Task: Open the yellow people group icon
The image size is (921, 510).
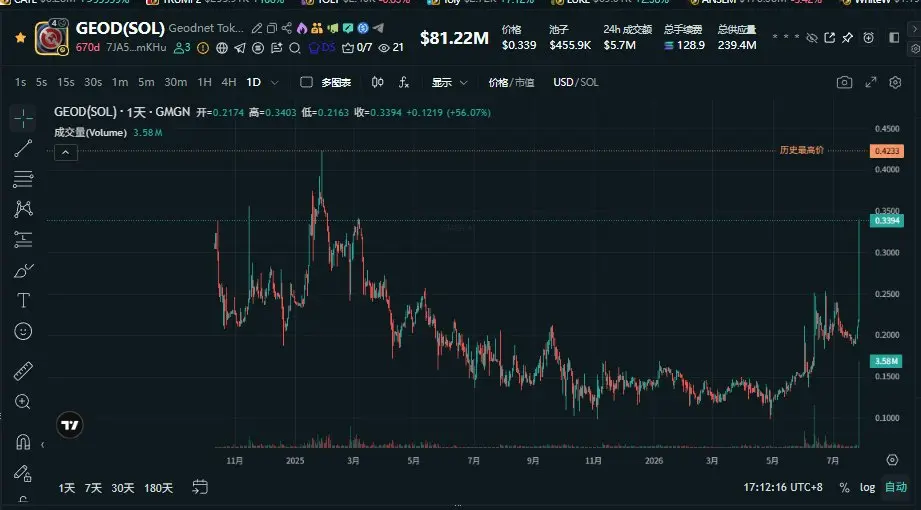Action: [317, 28]
